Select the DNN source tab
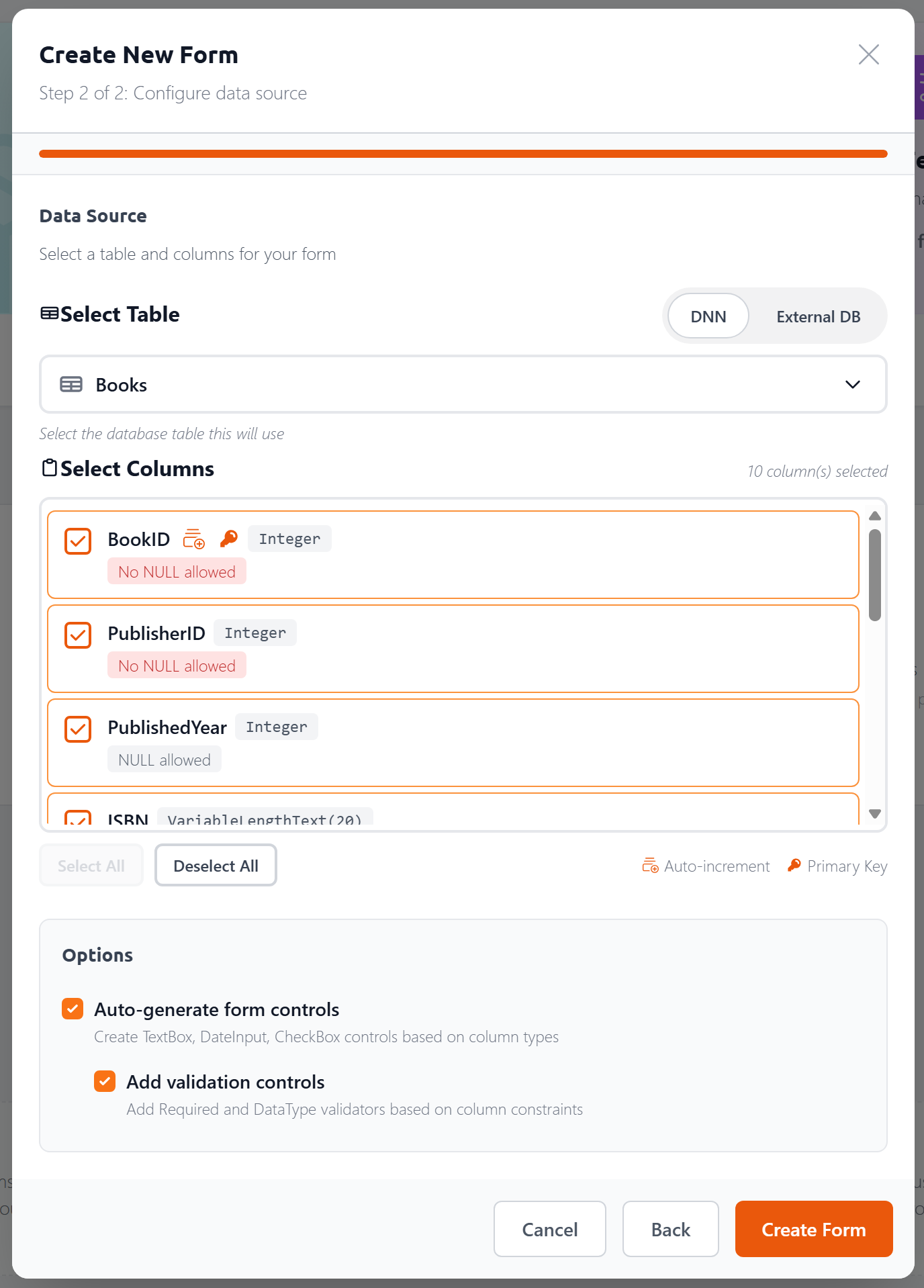Viewport: 924px width, 1288px height. tap(708, 316)
